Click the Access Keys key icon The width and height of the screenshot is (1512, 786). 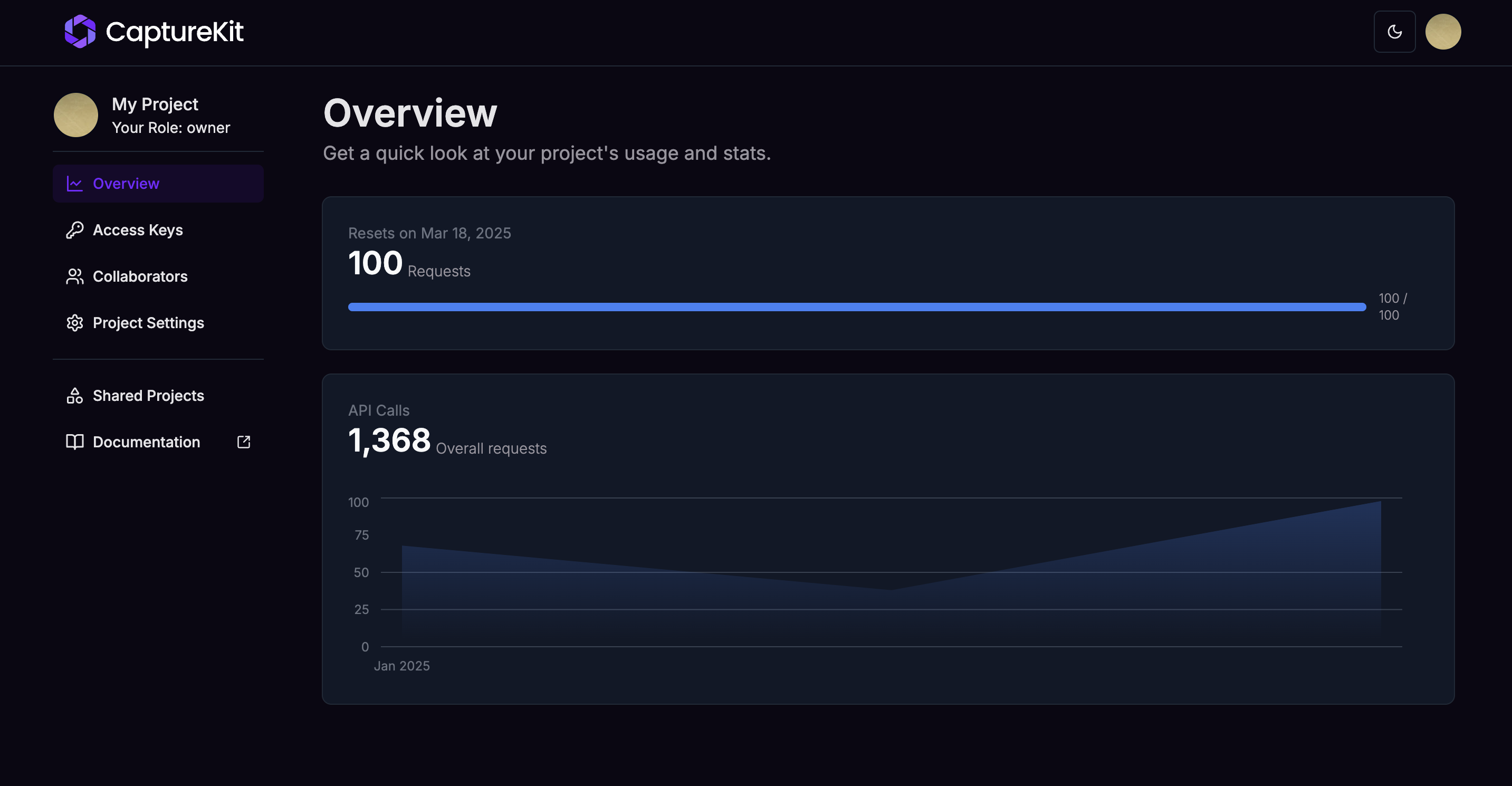point(74,230)
